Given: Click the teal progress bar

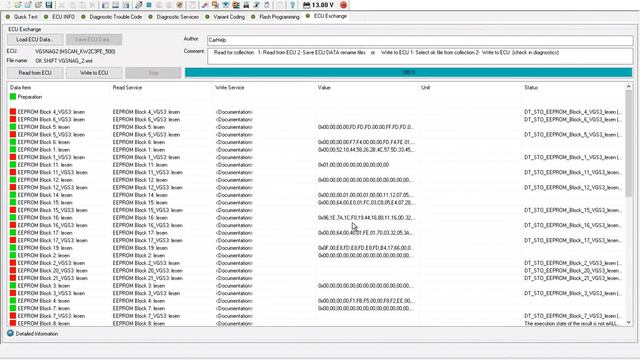Looking at the screenshot, I should [x=409, y=73].
